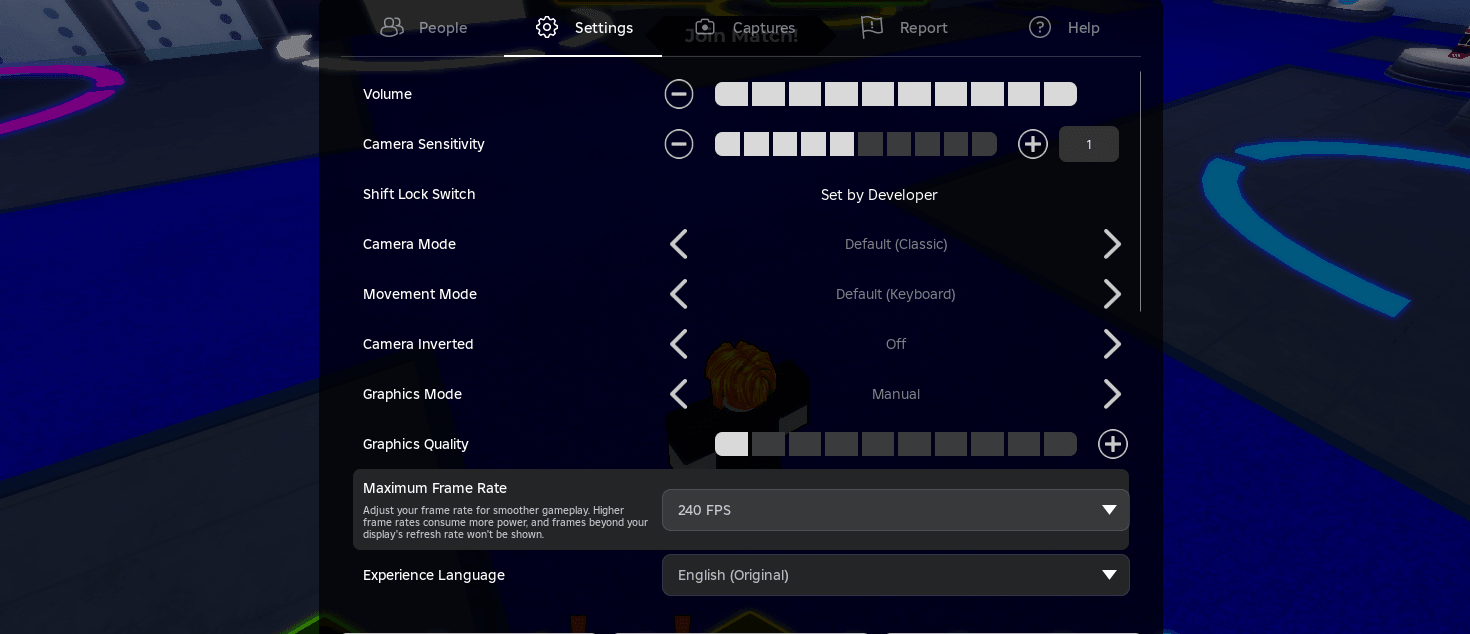Click Set by Developer text

(879, 195)
